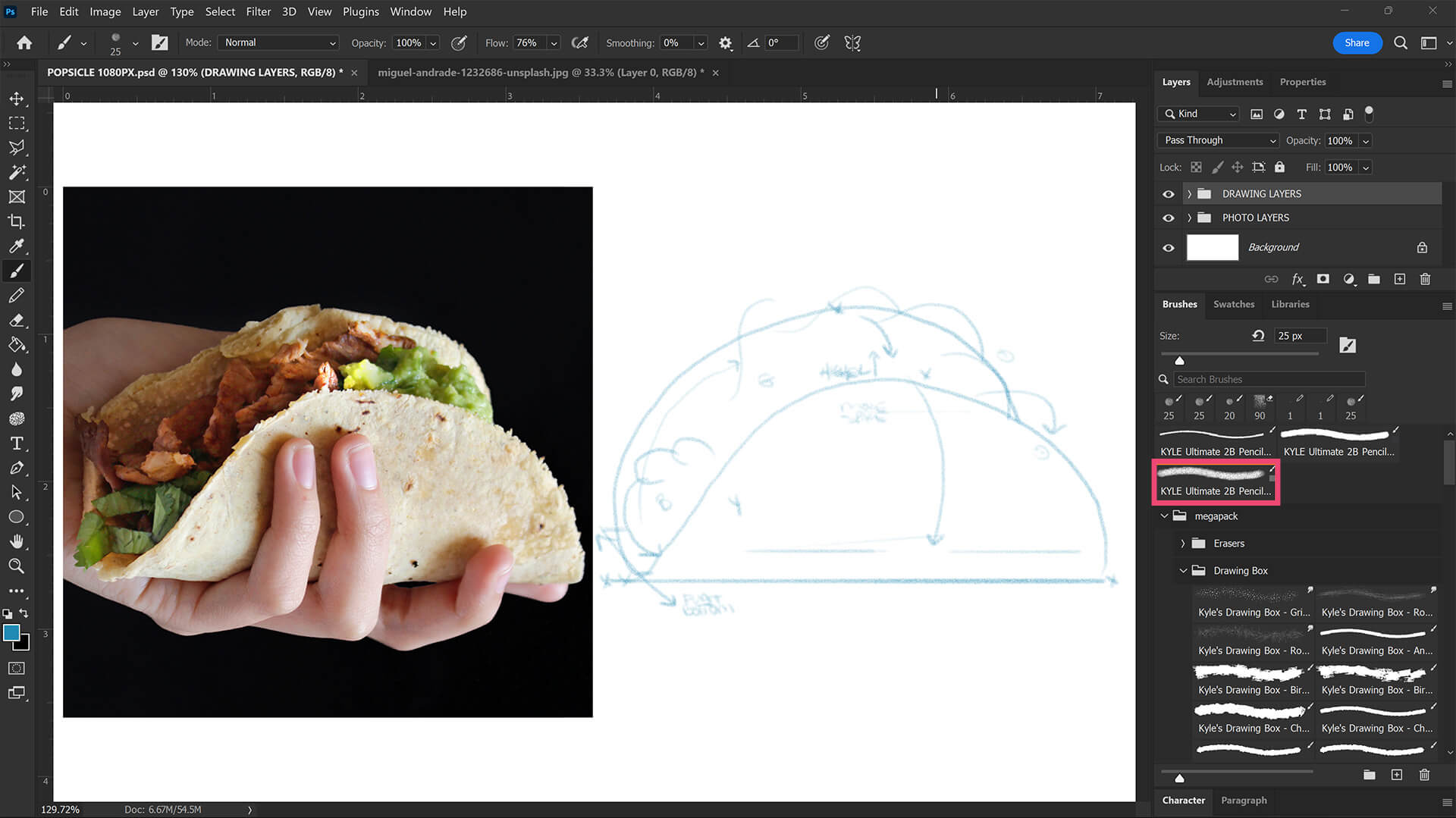Select the Sponge tool
Viewport: 1456px width, 818px height.
coord(17,418)
